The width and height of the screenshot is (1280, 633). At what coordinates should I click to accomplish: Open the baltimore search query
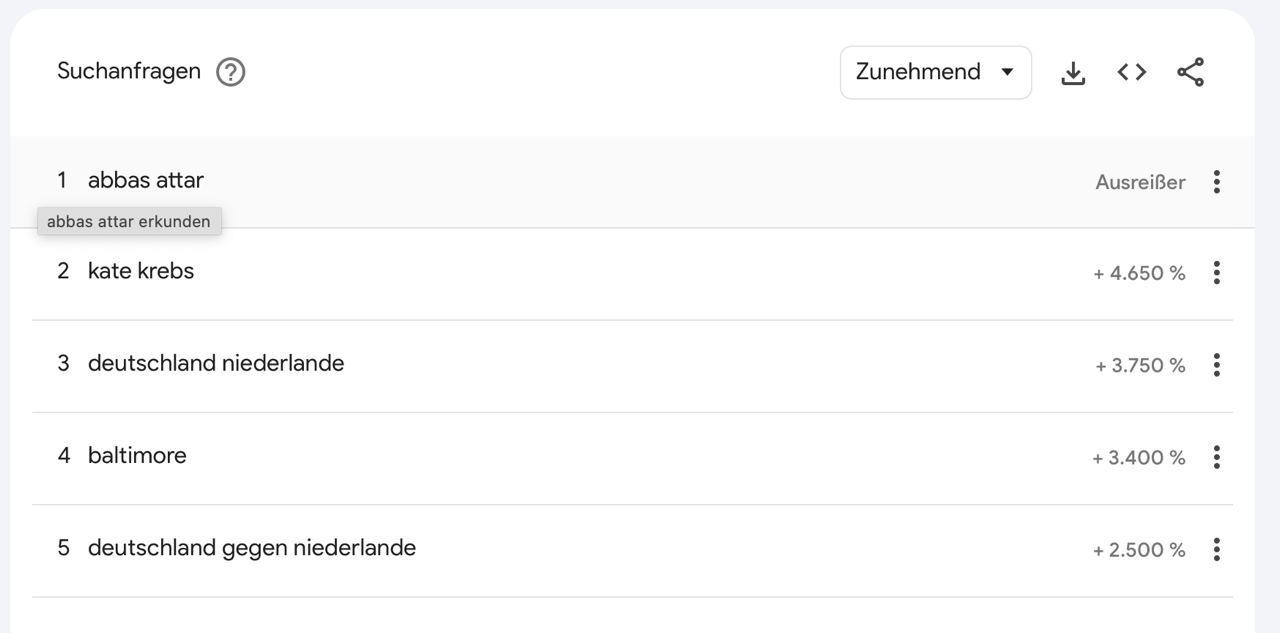pos(137,455)
